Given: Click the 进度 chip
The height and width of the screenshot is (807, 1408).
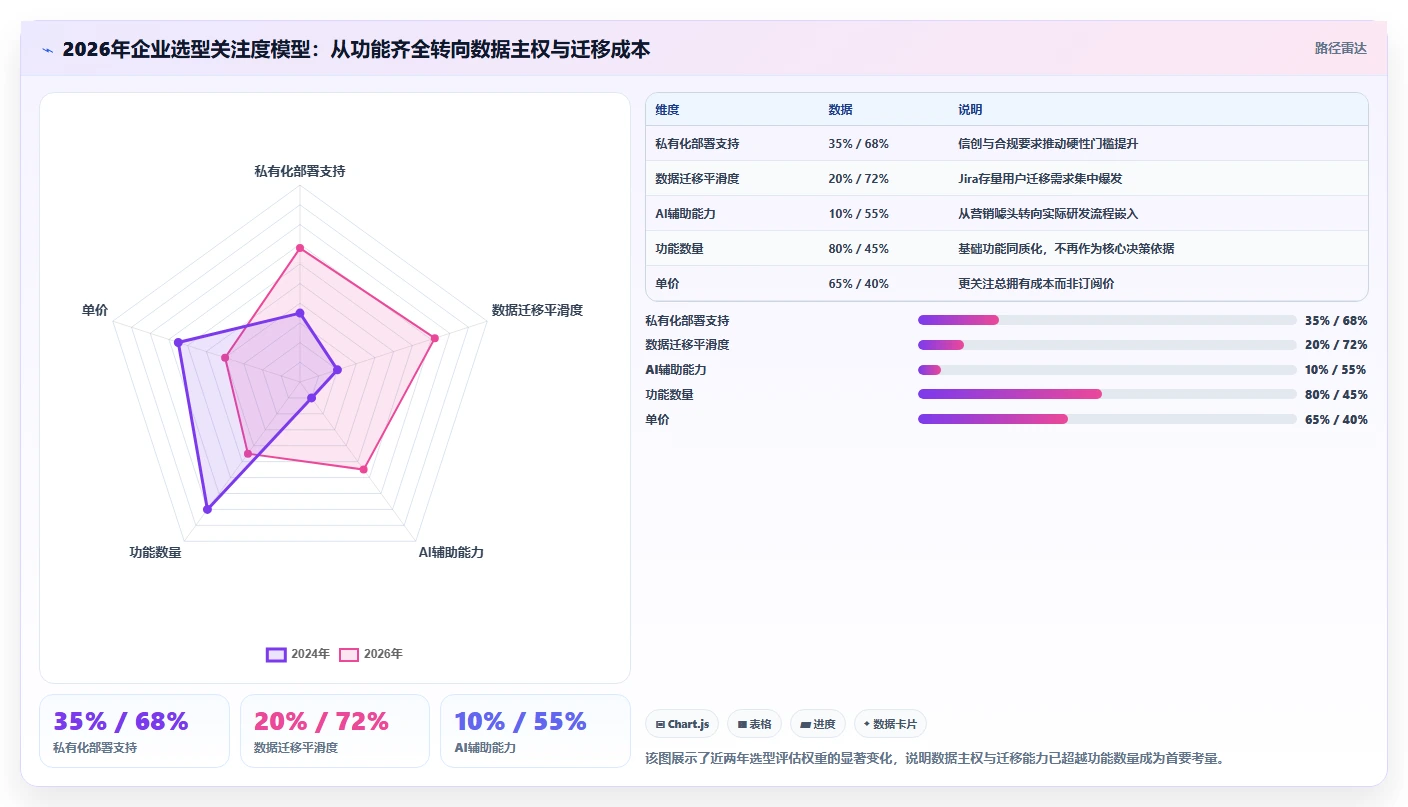Looking at the screenshot, I should point(818,724).
